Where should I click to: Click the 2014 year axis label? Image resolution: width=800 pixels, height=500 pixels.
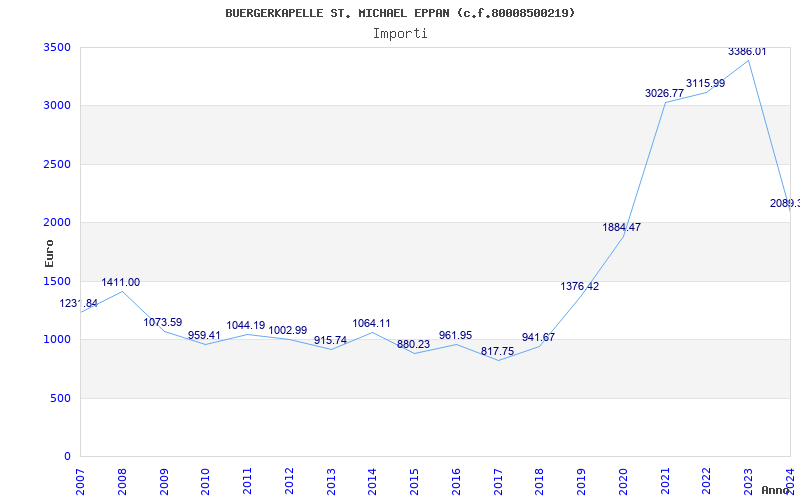click(372, 482)
